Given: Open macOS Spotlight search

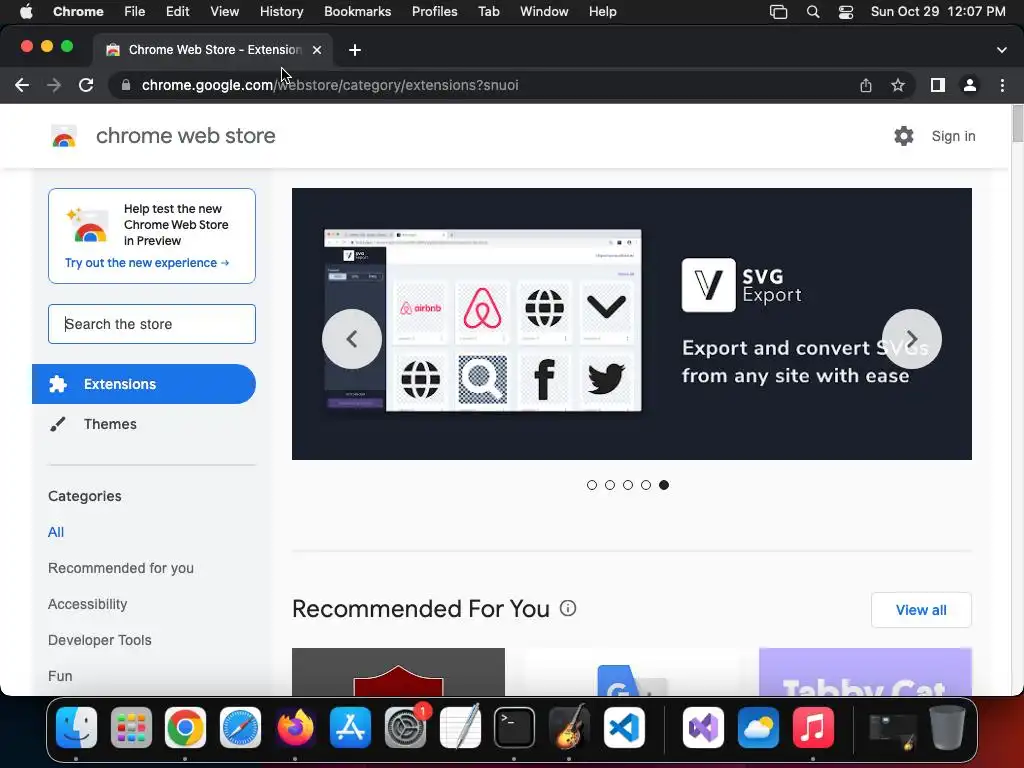Looking at the screenshot, I should click(x=813, y=12).
